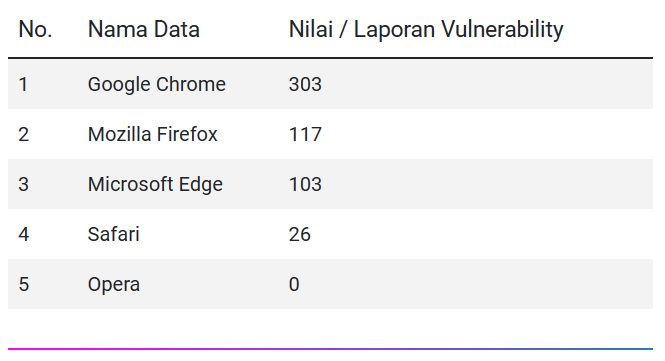Select the "Nama Data" column header
The width and height of the screenshot is (665, 361).
coord(143,30)
